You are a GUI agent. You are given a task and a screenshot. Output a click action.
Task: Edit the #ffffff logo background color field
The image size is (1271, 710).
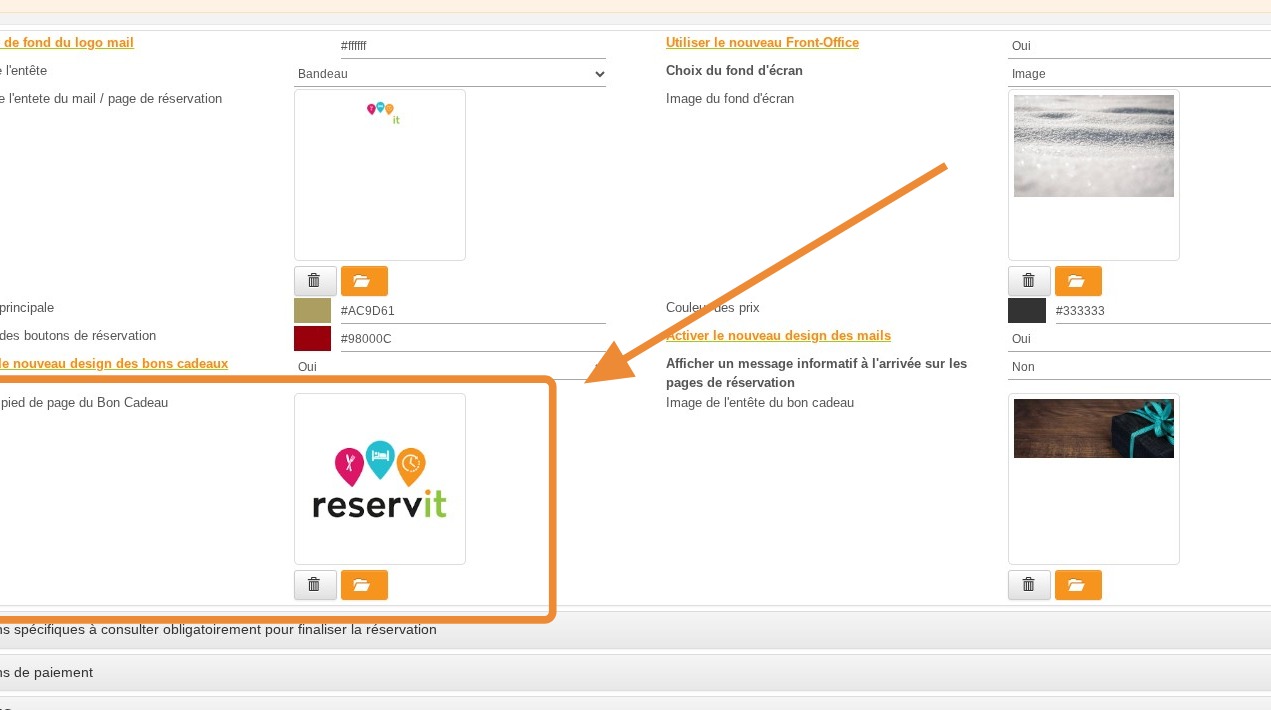point(473,46)
